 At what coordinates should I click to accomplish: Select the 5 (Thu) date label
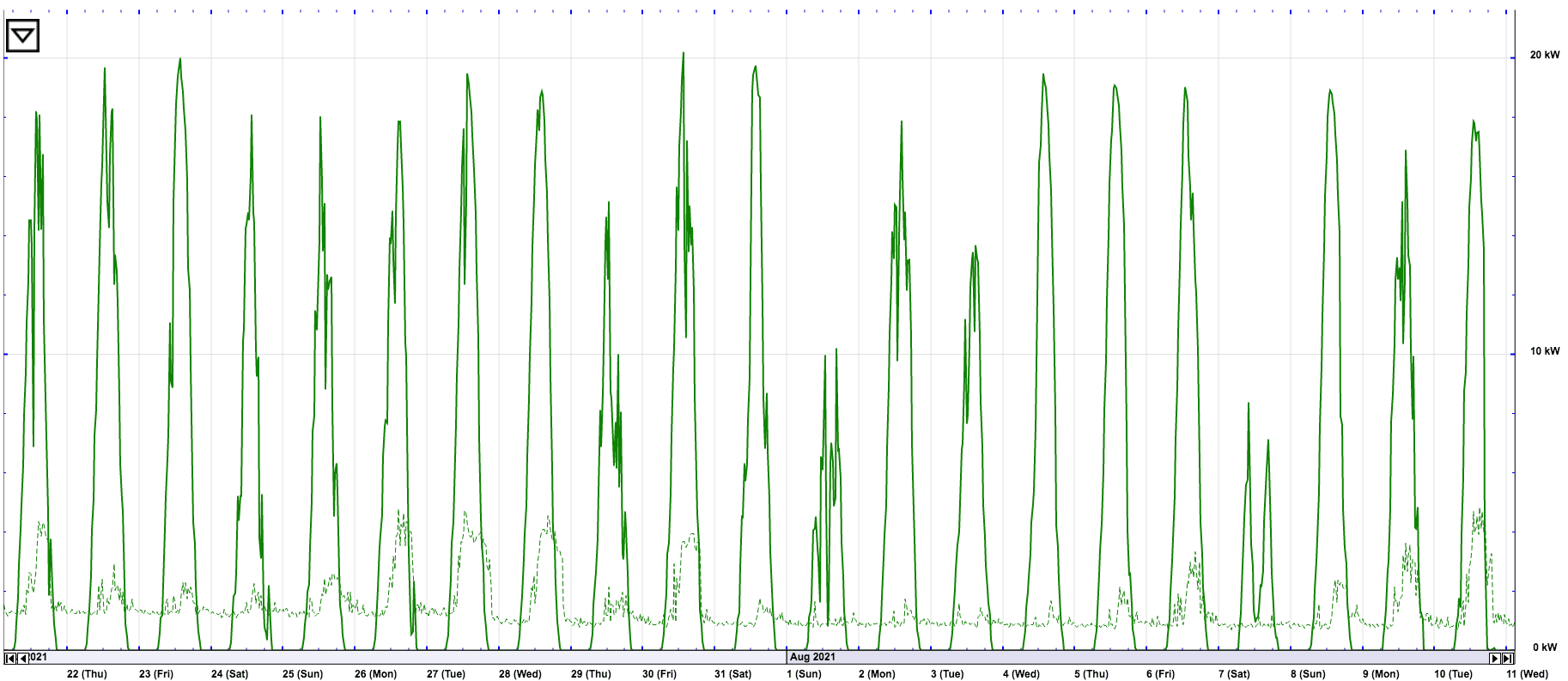coord(1092,674)
